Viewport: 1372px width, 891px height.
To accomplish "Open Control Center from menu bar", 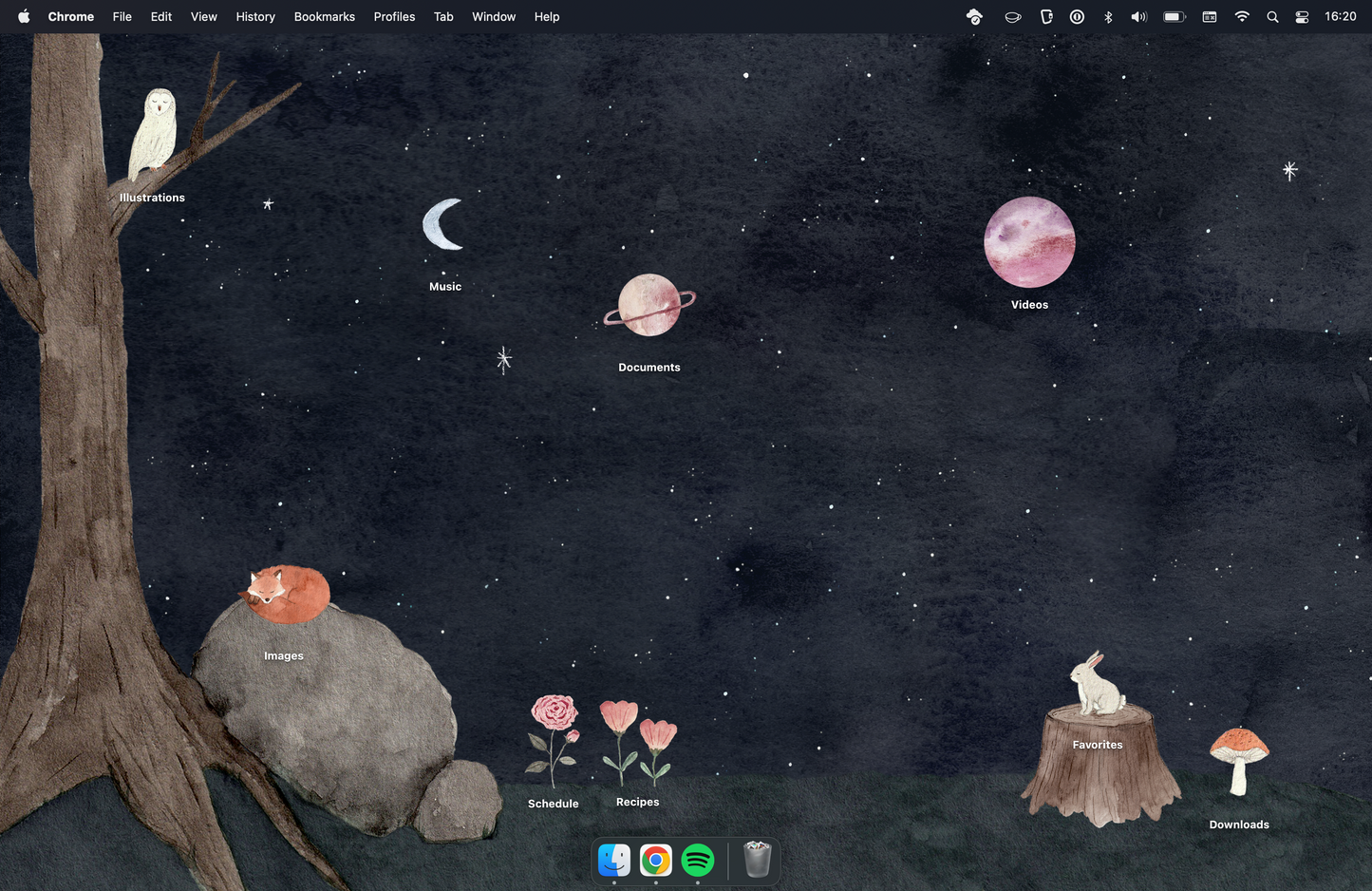I will pyautogui.click(x=1302, y=16).
